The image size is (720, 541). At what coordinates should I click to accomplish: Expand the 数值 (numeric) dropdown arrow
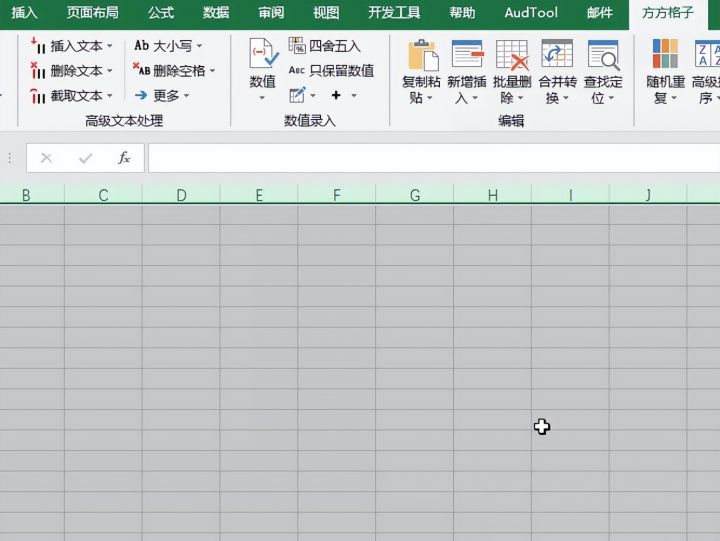[262, 98]
